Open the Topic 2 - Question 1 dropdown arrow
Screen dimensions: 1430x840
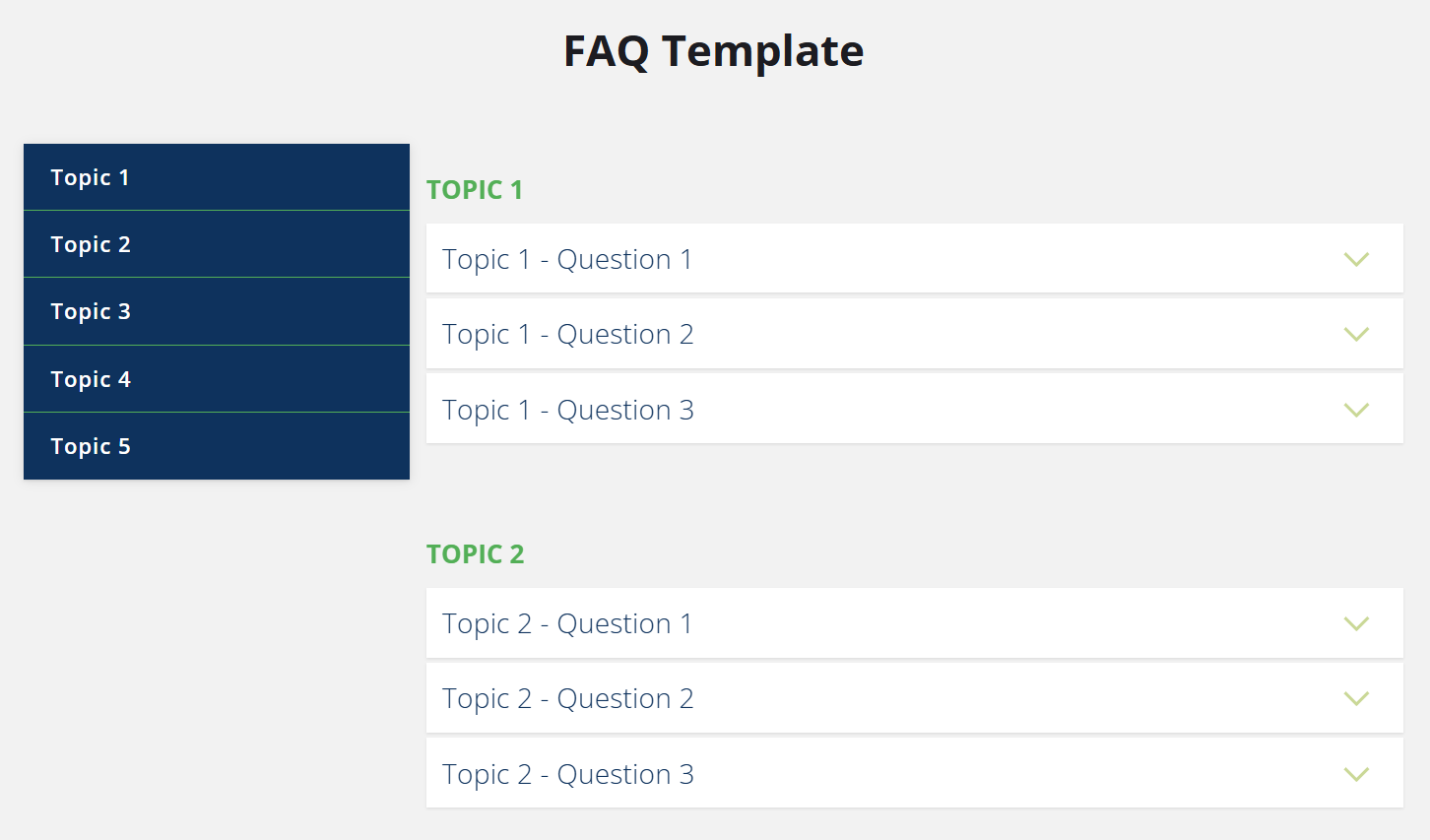coord(1356,623)
